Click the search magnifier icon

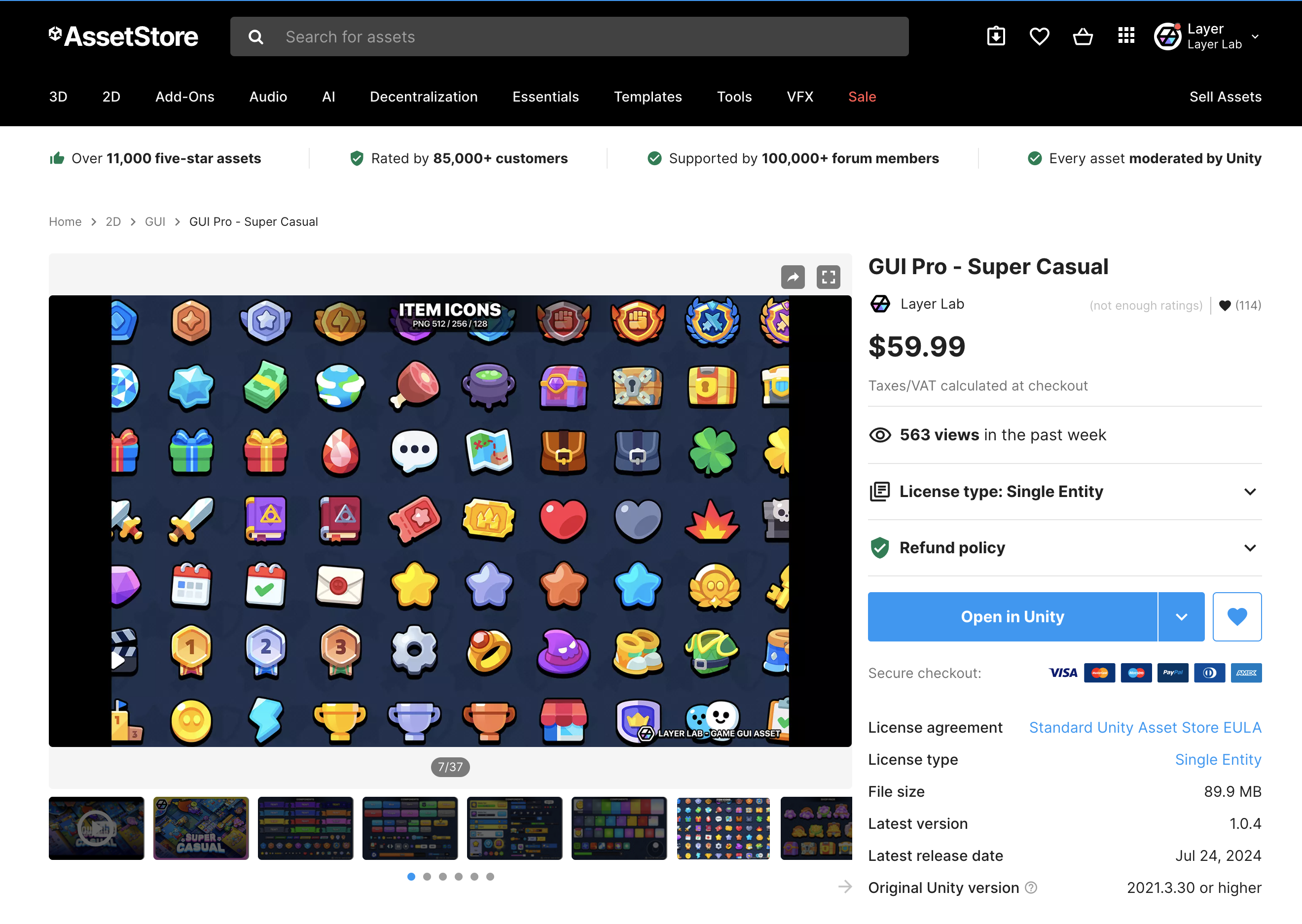(x=255, y=37)
